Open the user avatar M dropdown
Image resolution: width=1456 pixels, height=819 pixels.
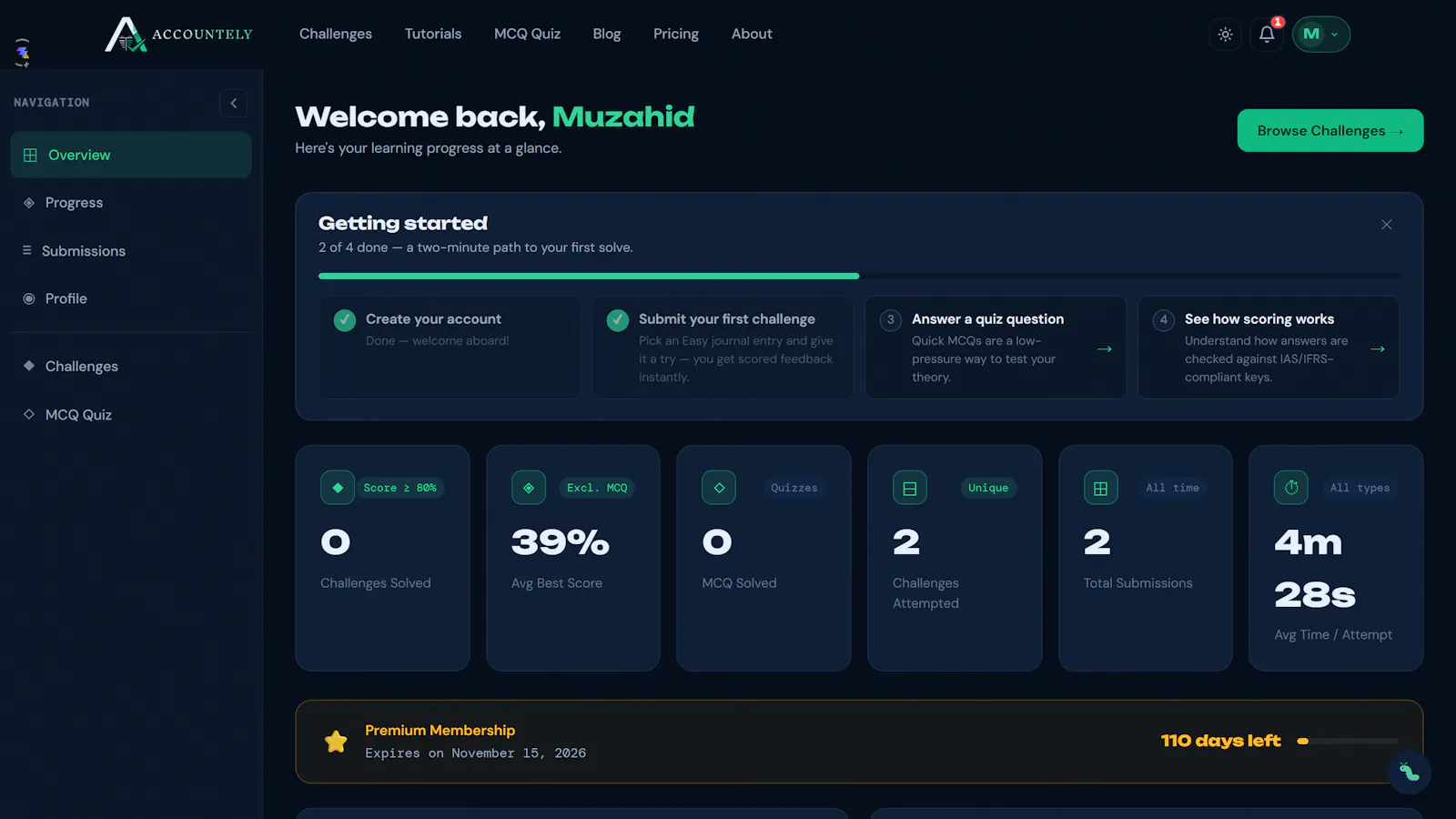(1321, 35)
